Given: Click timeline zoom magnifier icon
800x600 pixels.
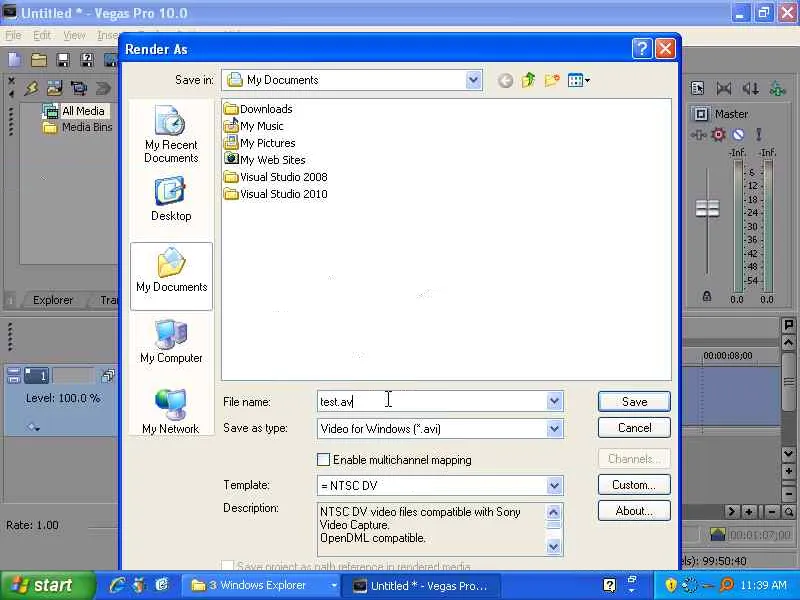Looking at the screenshot, I should (x=789, y=511).
